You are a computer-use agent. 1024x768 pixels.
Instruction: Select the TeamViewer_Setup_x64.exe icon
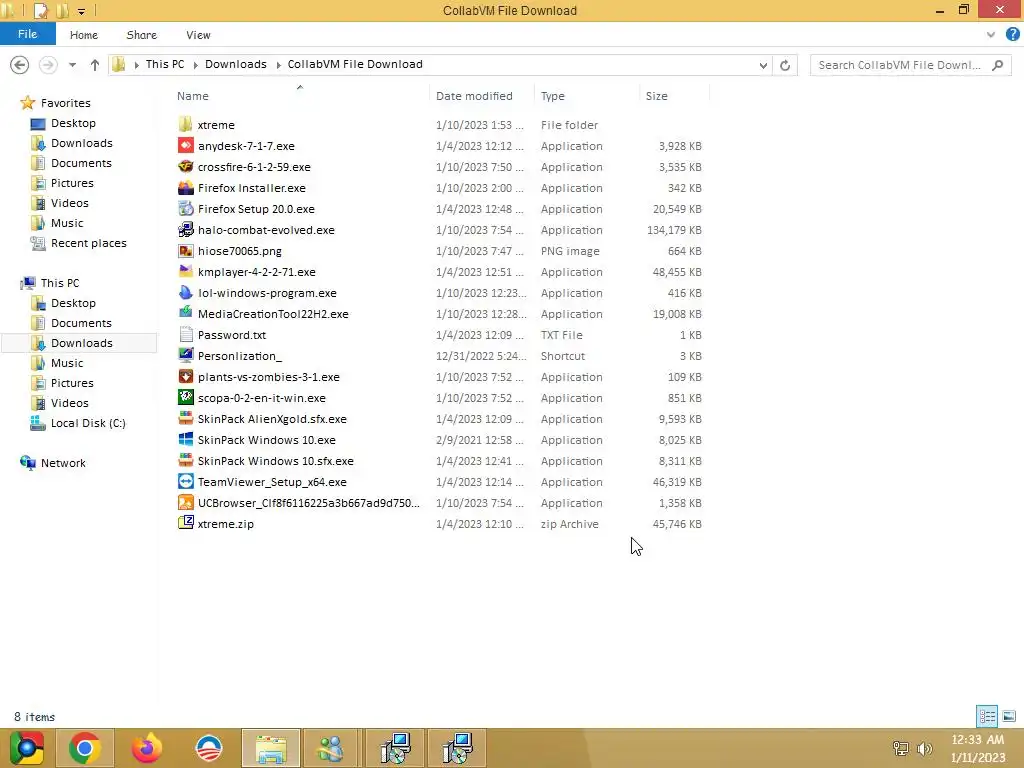click(x=185, y=481)
